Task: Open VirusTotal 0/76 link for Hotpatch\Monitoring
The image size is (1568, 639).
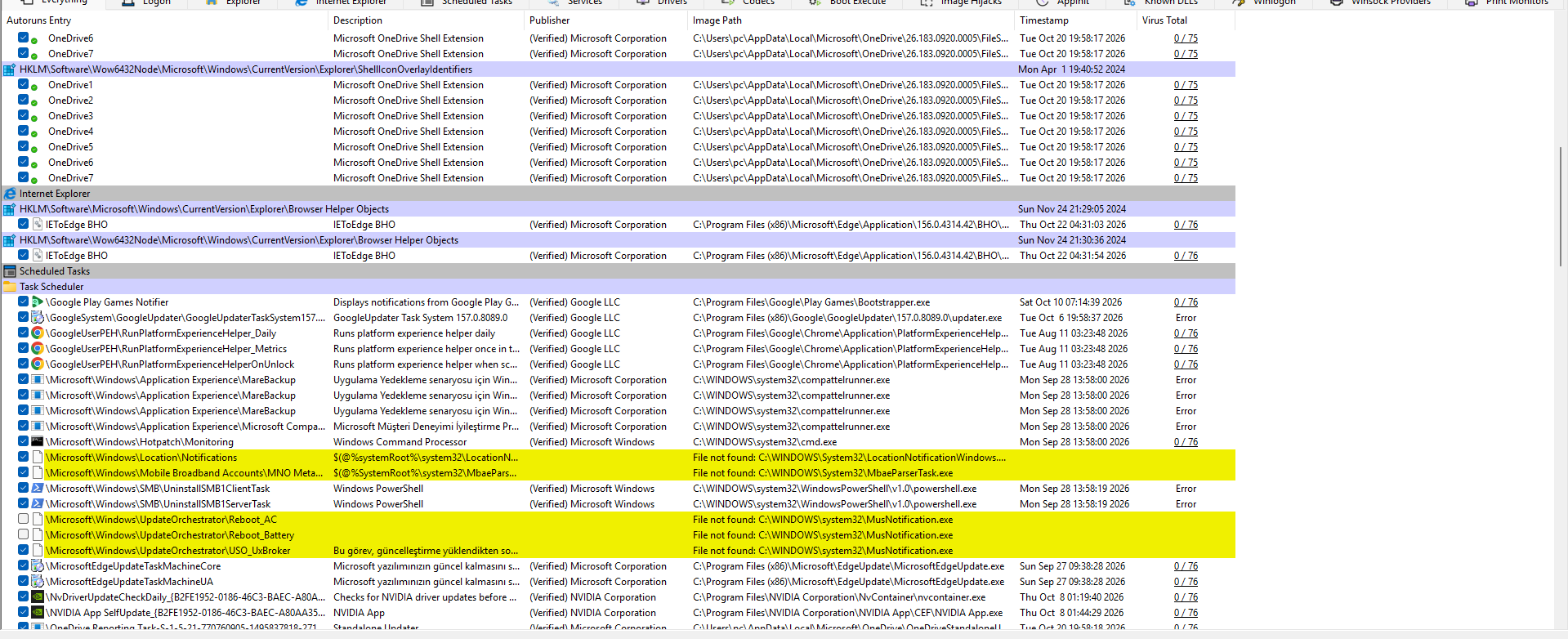Action: pos(1186,442)
